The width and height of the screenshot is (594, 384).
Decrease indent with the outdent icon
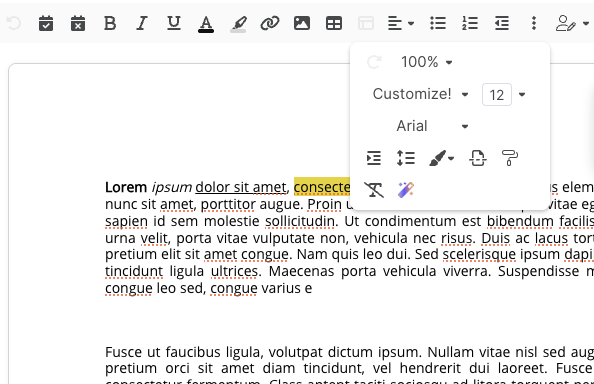click(502, 23)
